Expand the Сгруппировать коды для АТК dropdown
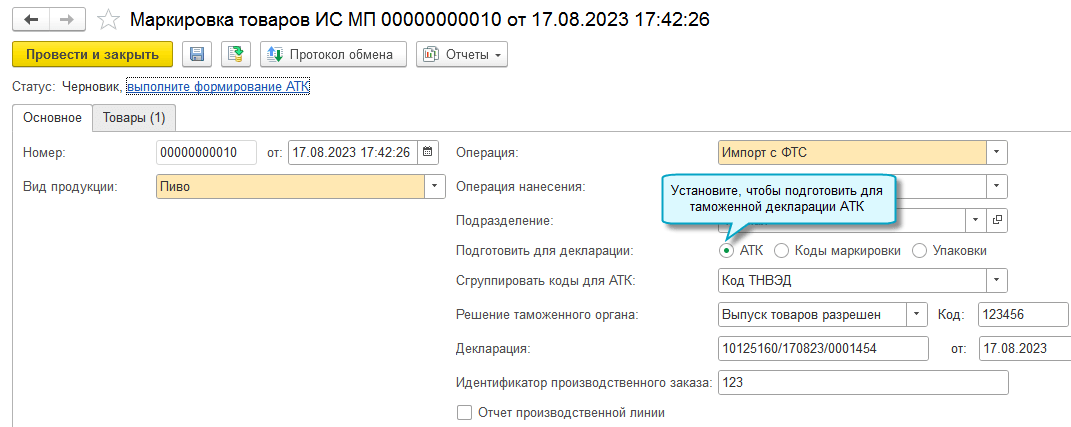The height and width of the screenshot is (427, 1071). click(996, 281)
